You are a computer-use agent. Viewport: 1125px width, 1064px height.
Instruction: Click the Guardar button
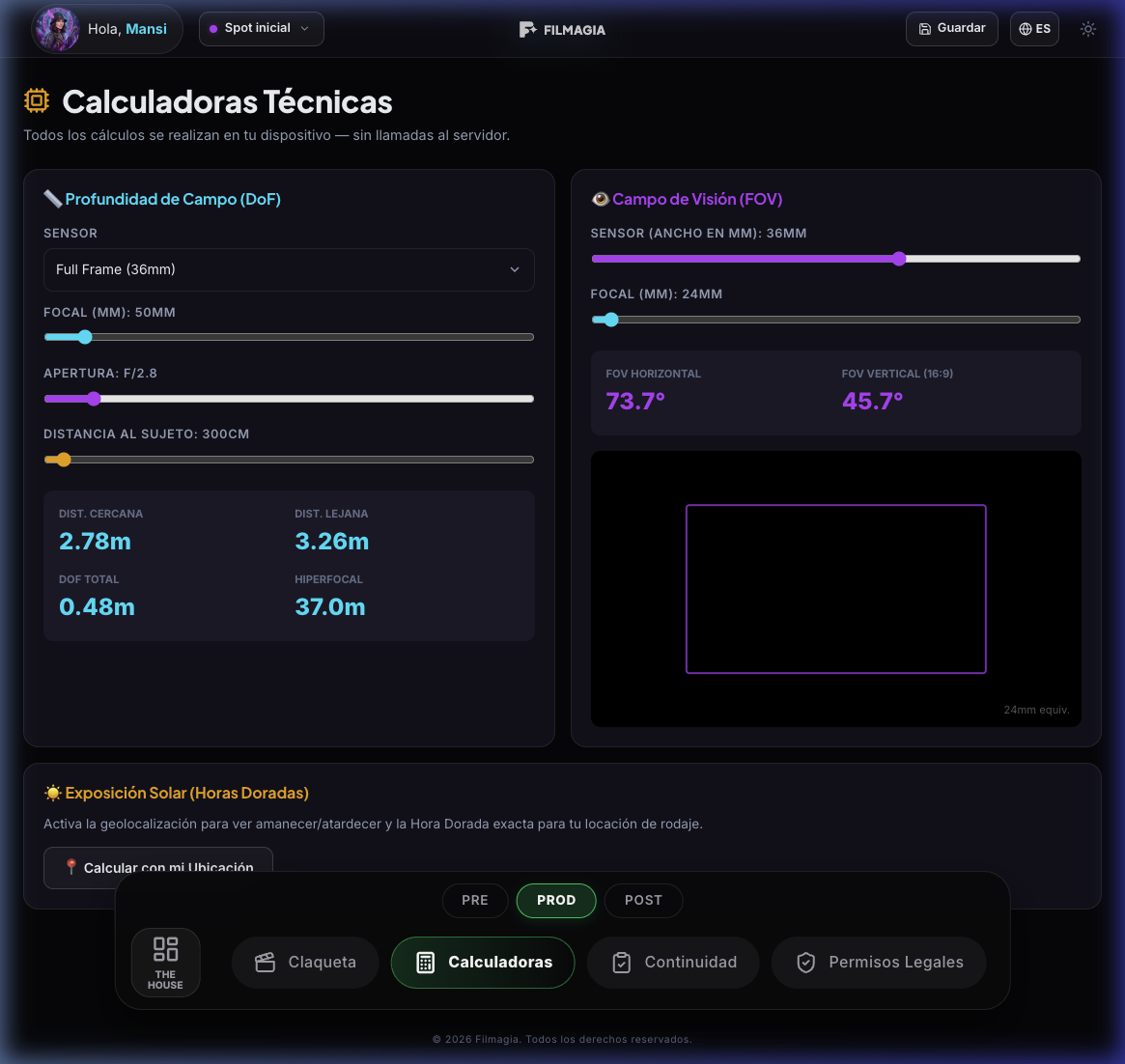coord(951,29)
